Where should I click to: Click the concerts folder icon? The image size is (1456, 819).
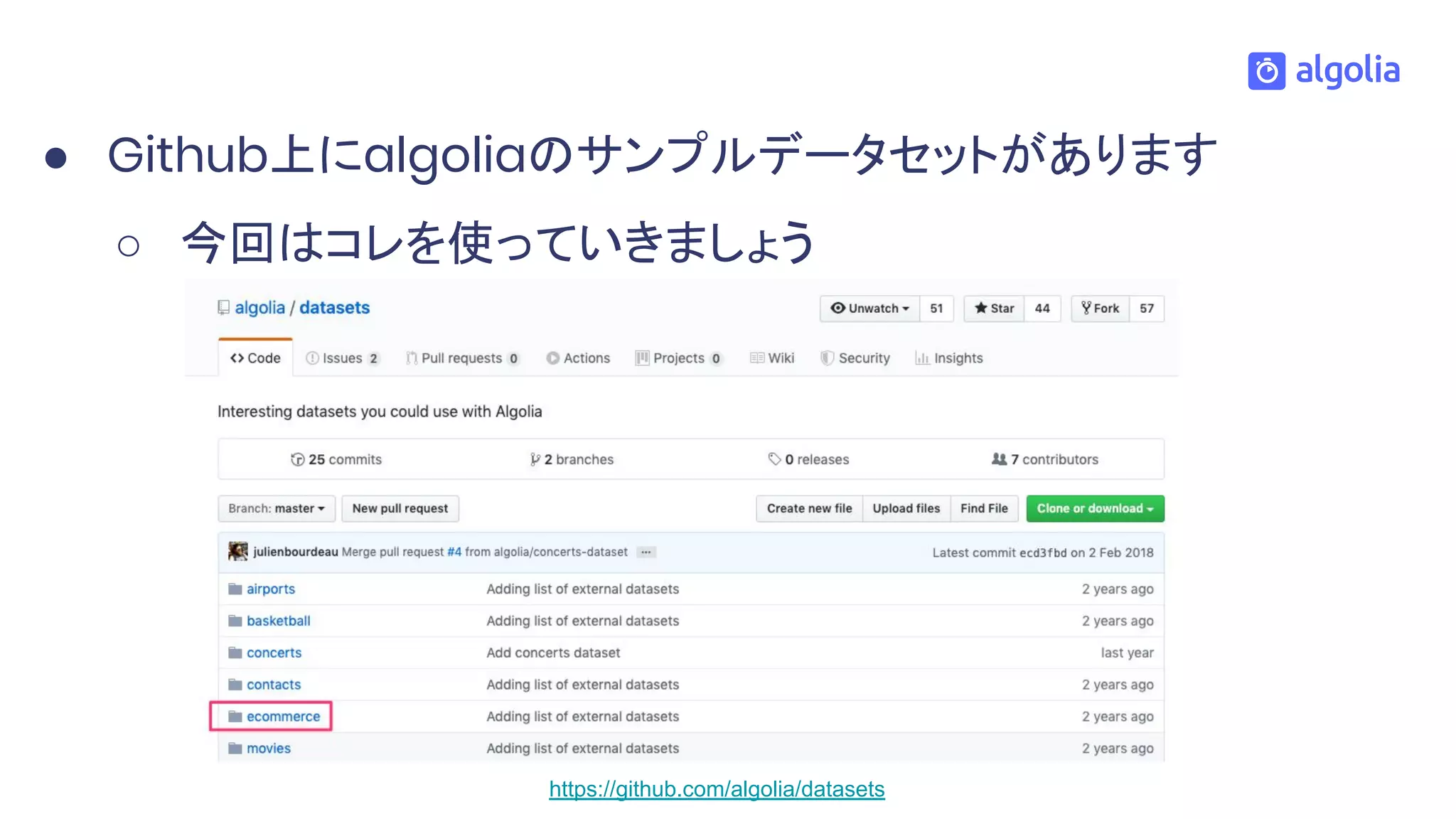click(235, 653)
